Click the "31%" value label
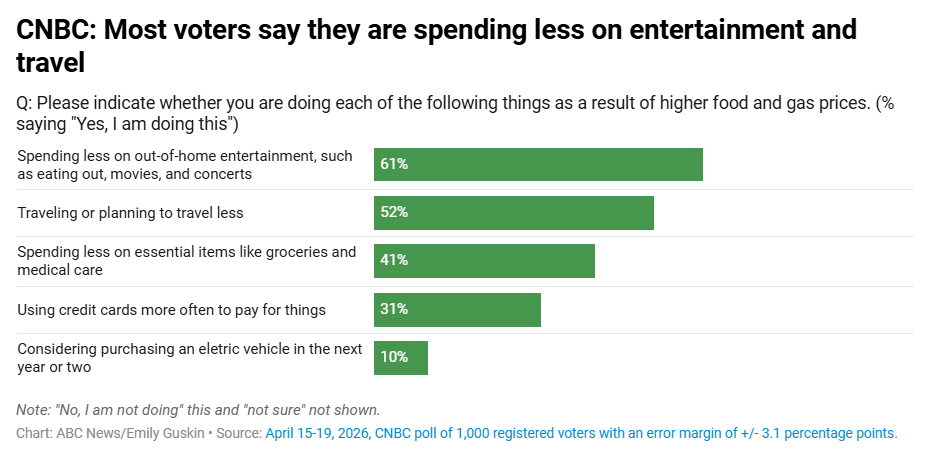This screenshot has width=930, height=459. [394, 310]
